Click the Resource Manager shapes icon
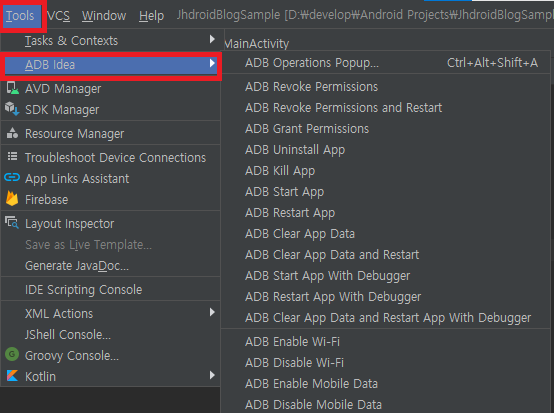The width and height of the screenshot is (554, 413). click(x=12, y=133)
